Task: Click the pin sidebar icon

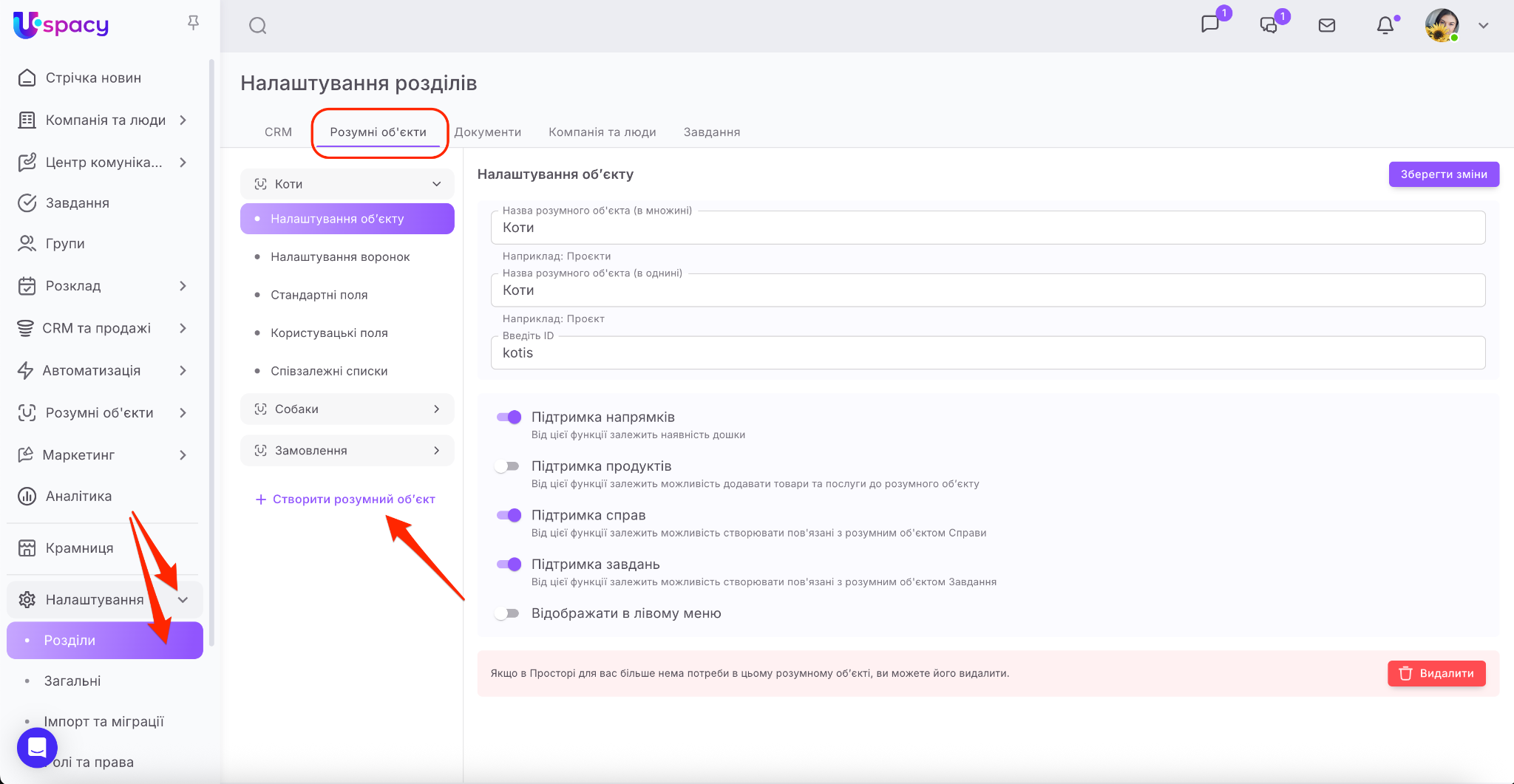Action: tap(193, 24)
